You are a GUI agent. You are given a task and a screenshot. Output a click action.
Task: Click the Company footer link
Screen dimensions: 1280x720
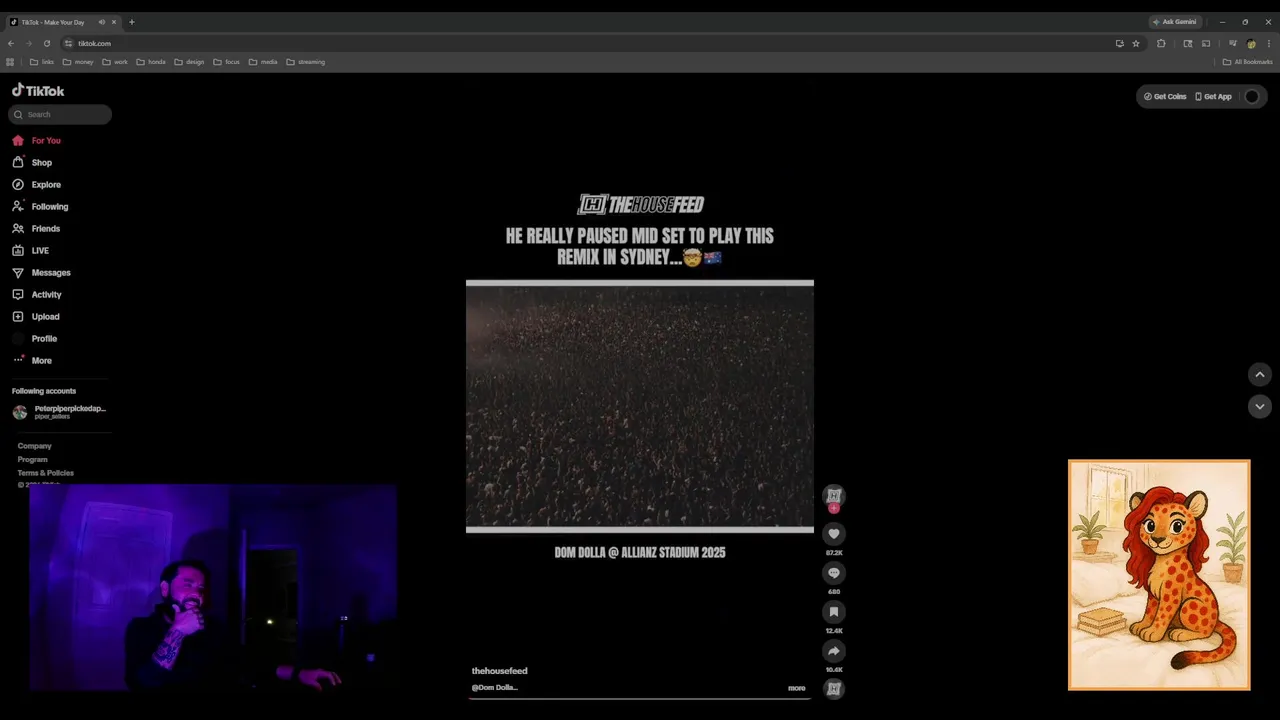[x=34, y=446]
